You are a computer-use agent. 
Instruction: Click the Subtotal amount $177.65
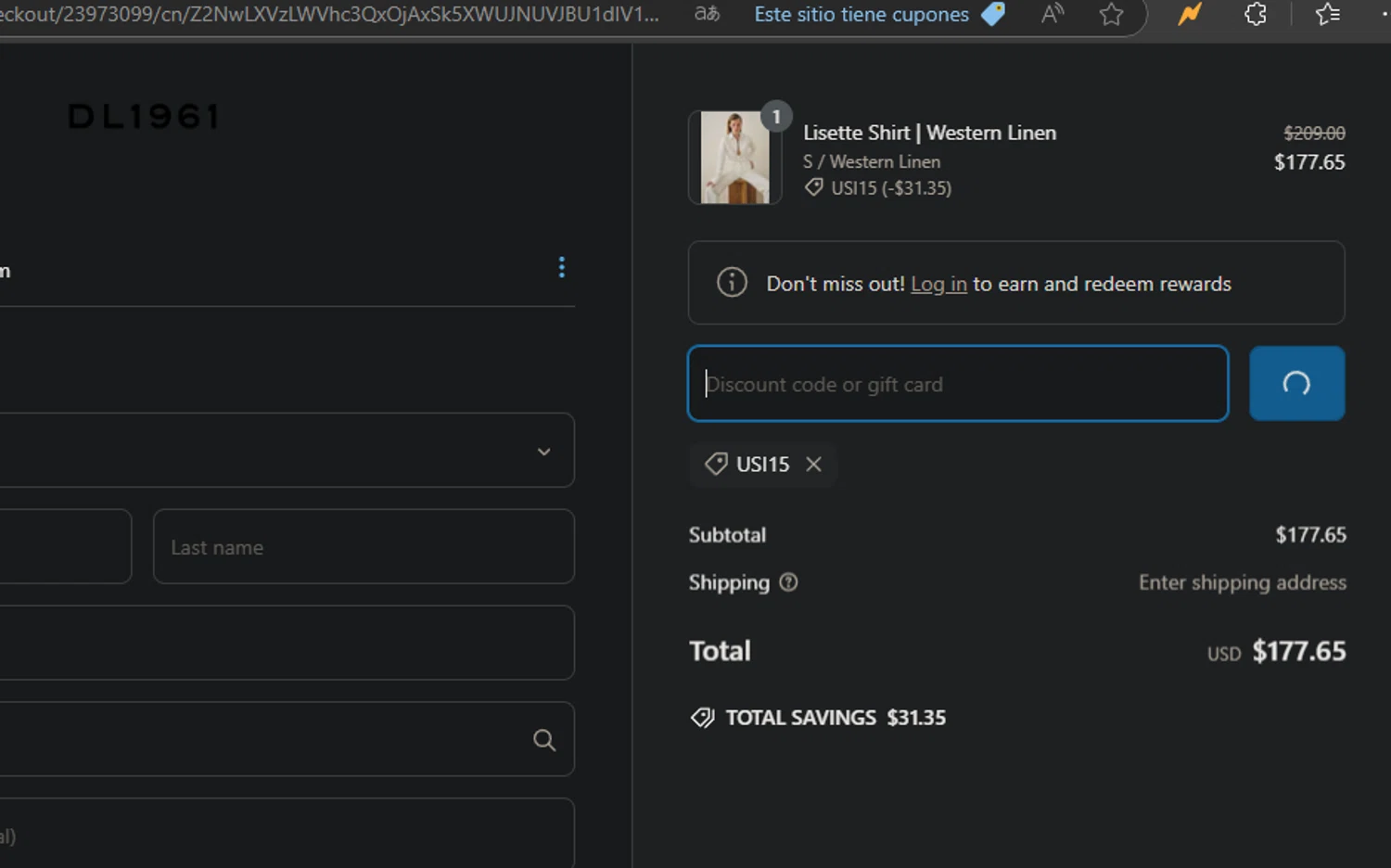1310,535
